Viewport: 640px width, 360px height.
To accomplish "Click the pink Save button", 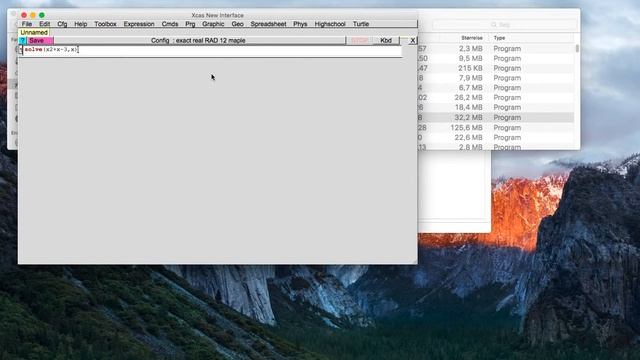I will pos(40,40).
